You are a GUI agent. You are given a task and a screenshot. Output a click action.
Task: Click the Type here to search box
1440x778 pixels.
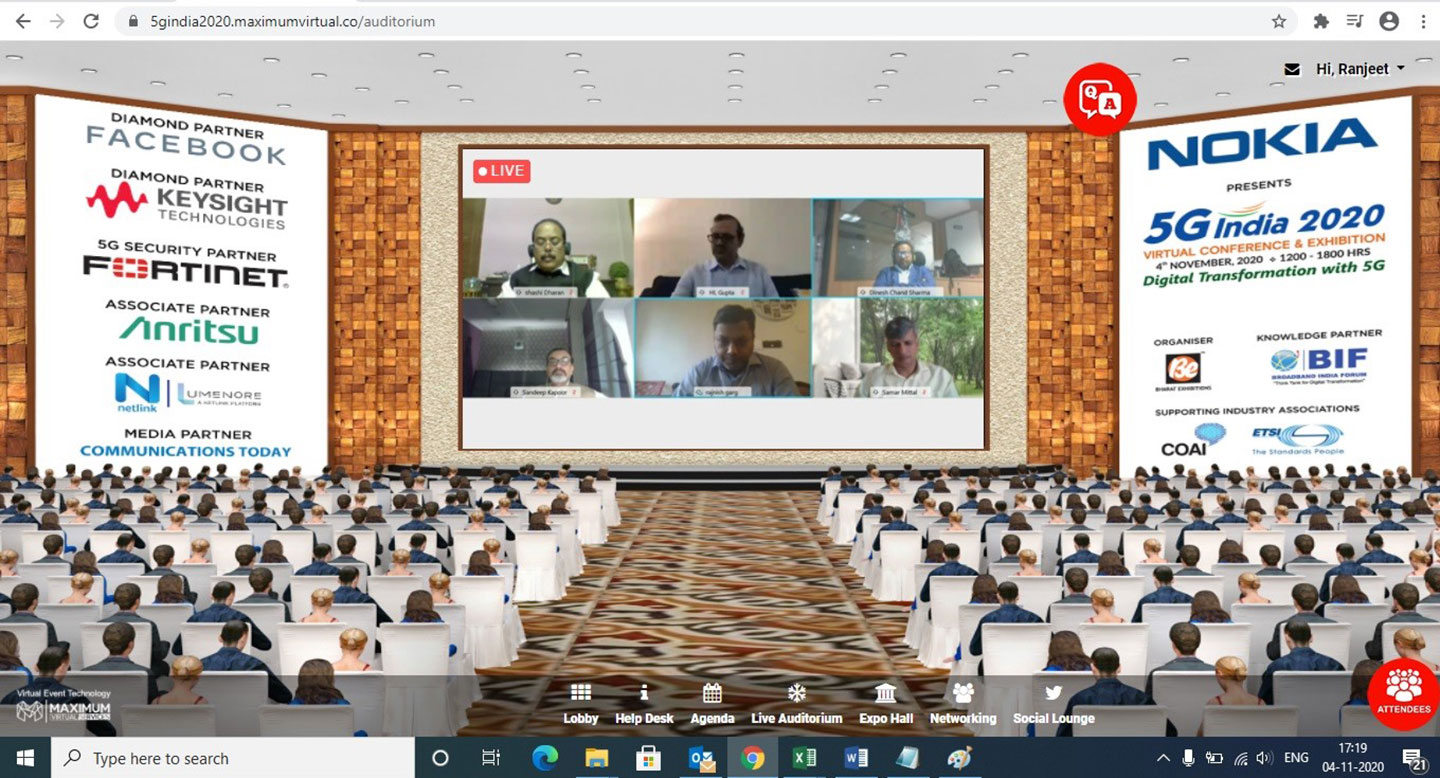232,758
